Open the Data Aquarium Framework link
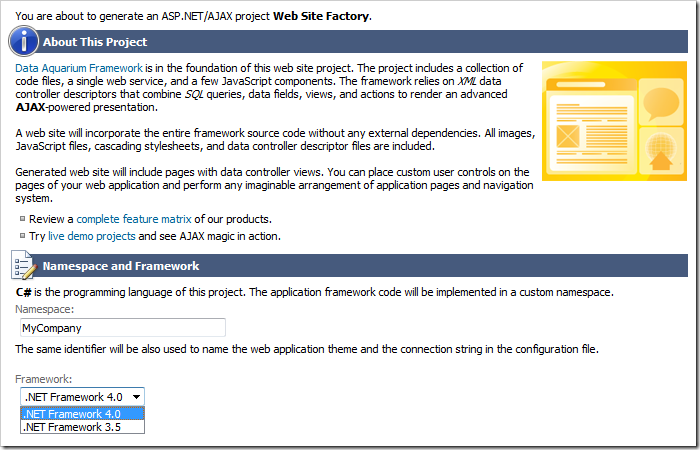 pyautogui.click(x=79, y=68)
